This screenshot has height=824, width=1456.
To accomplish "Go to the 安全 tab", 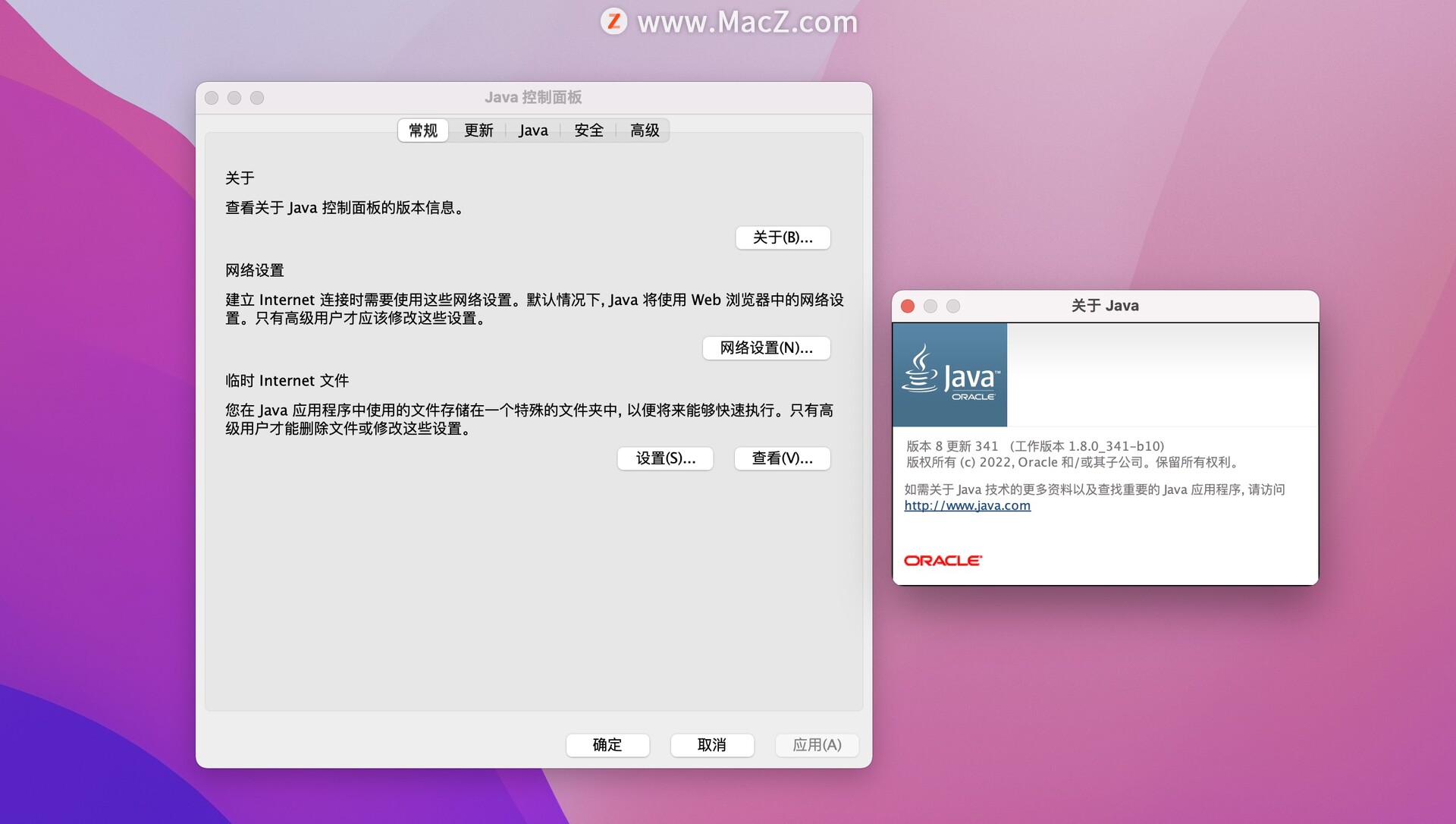I will pos(588,131).
